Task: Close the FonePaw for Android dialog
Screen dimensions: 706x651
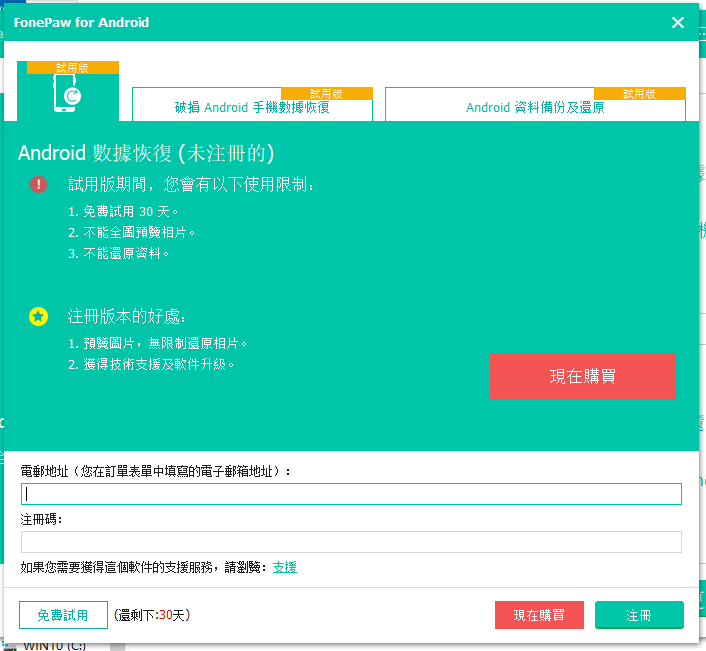Action: tap(678, 23)
